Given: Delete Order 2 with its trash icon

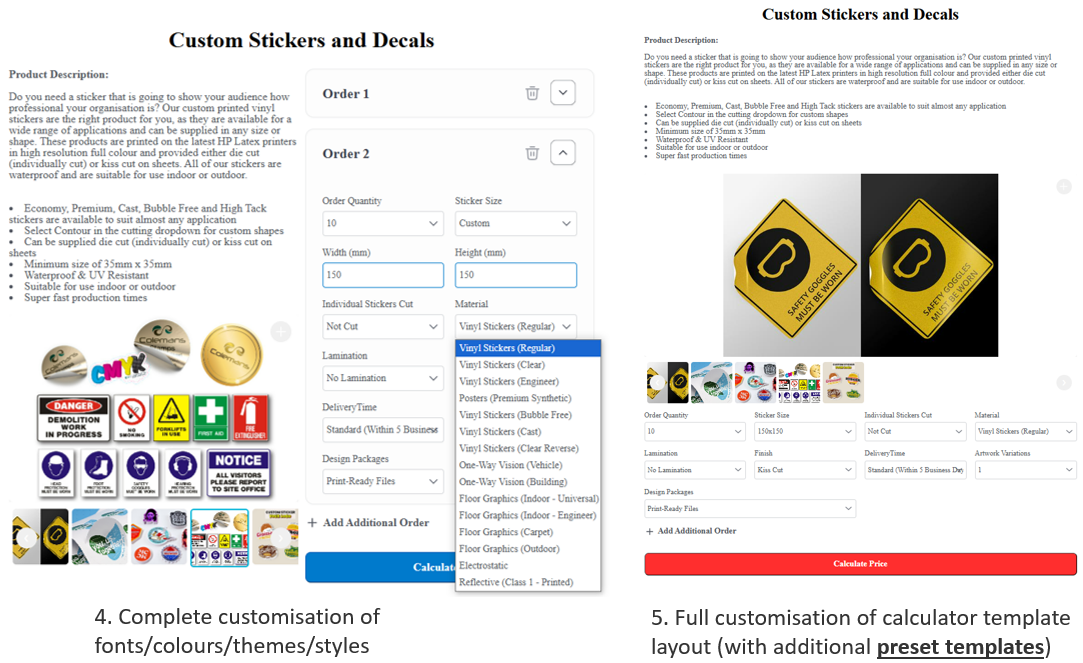Looking at the screenshot, I should tap(532, 153).
